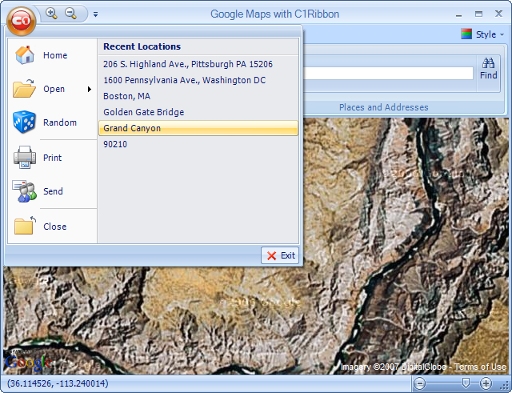Open the Open menu entry
Screen dimensions: 512x393
(x=52, y=89)
